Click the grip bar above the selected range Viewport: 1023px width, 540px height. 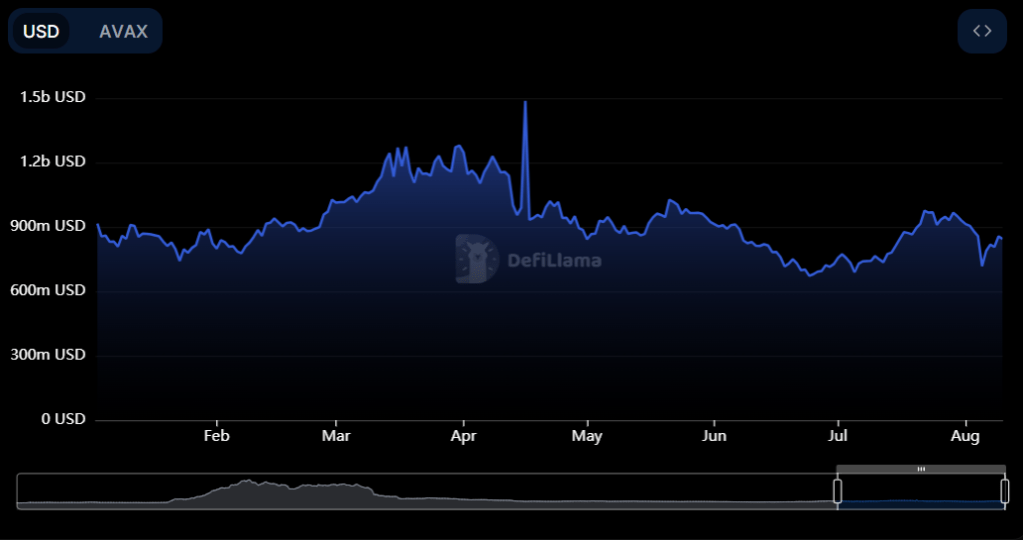point(921,469)
